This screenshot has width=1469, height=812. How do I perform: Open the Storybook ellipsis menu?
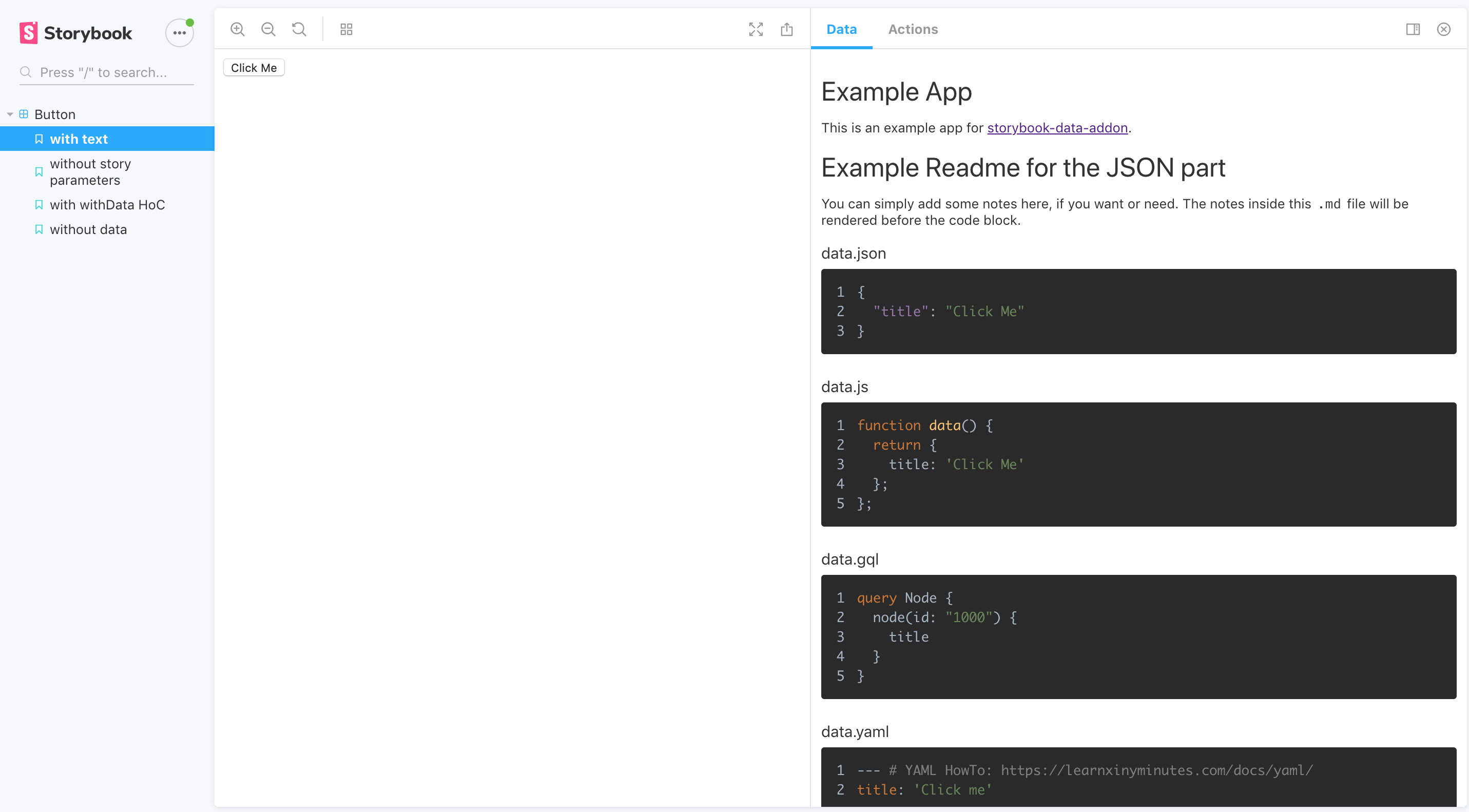[180, 32]
